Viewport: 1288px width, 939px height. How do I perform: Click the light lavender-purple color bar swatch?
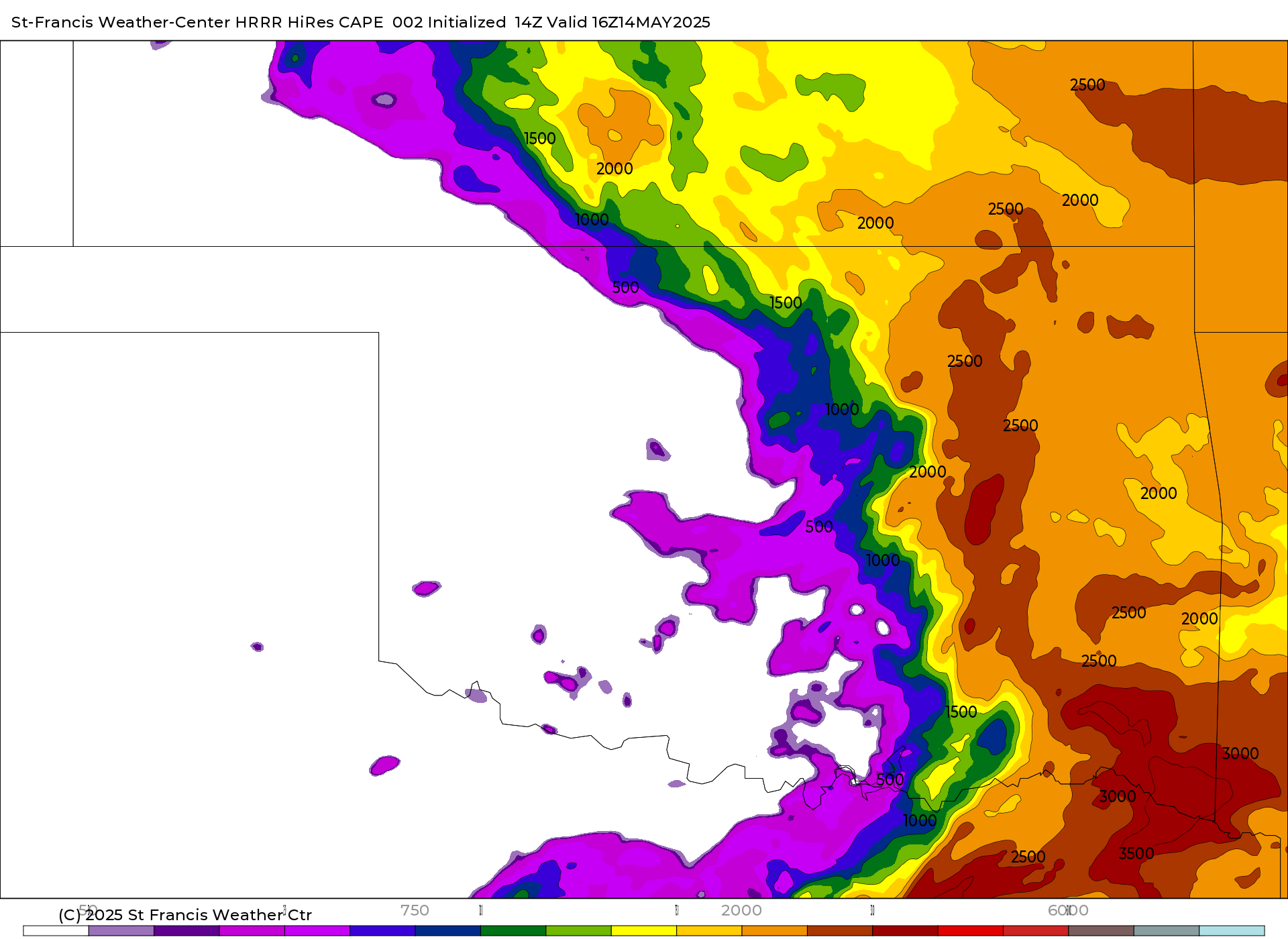coord(121,930)
